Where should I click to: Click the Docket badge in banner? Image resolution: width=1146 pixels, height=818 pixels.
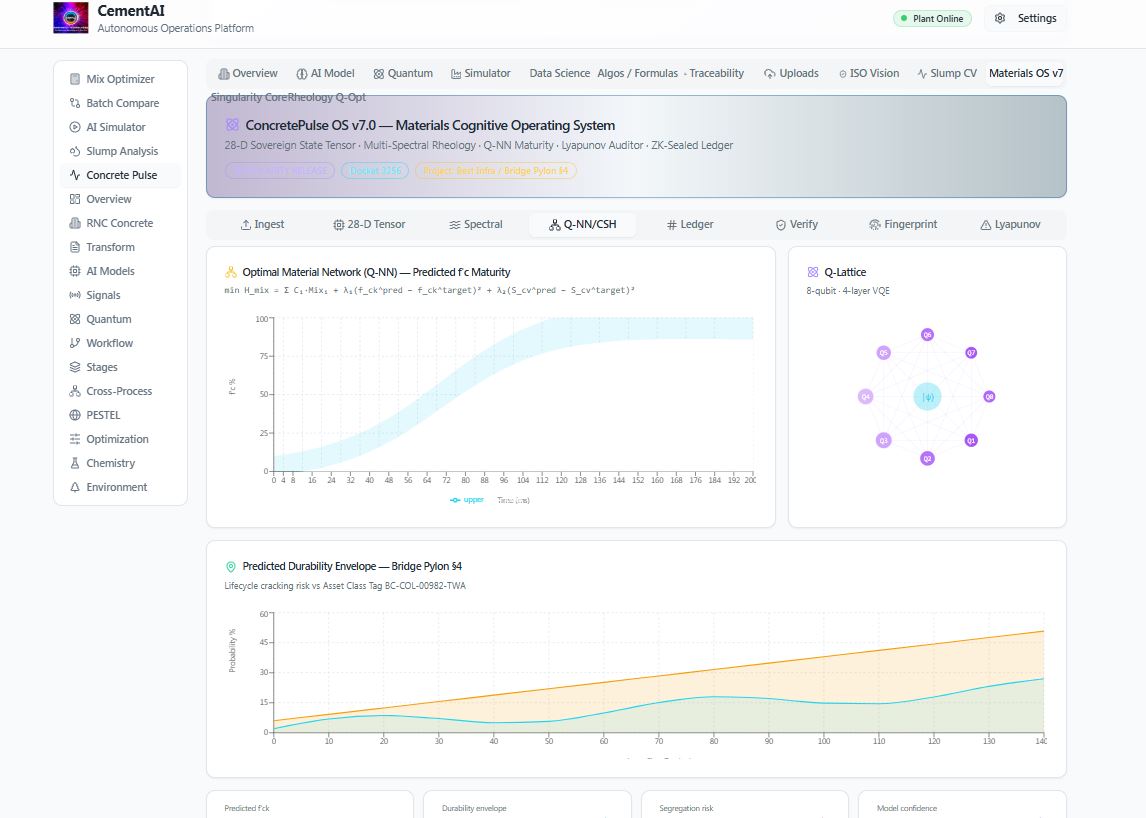pos(375,171)
